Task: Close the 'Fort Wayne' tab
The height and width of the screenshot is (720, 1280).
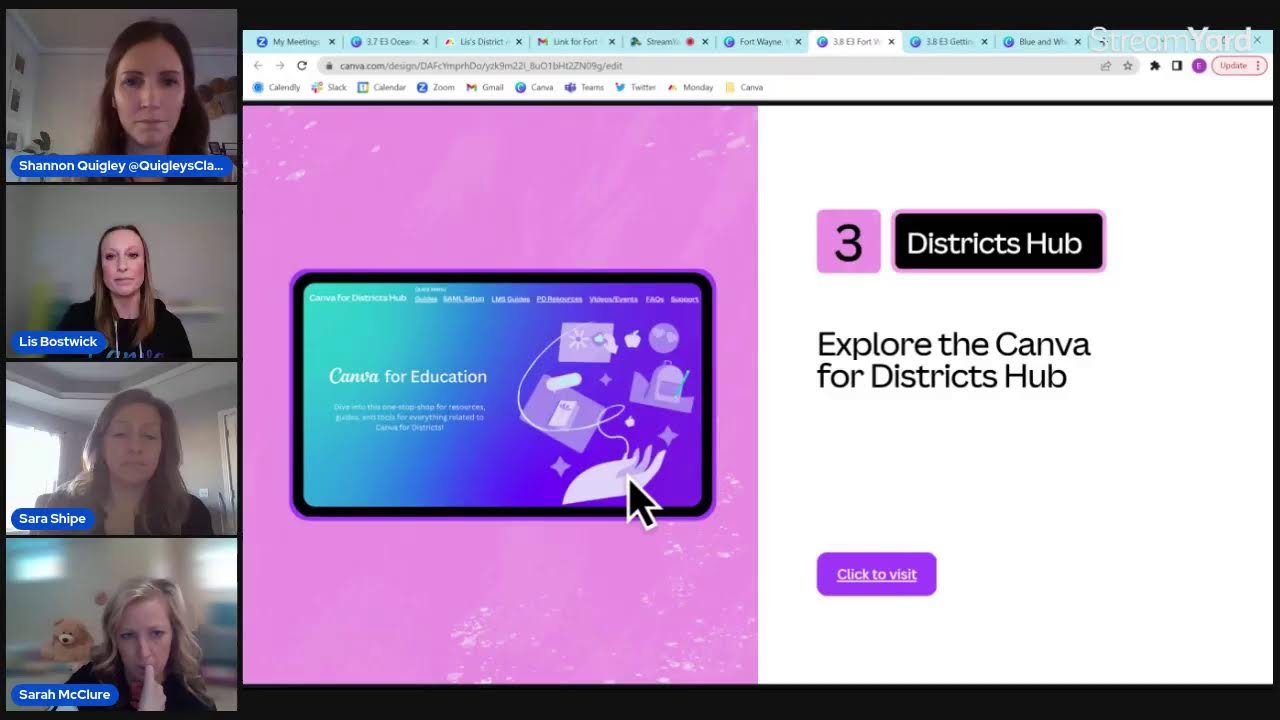Action: [x=798, y=42]
